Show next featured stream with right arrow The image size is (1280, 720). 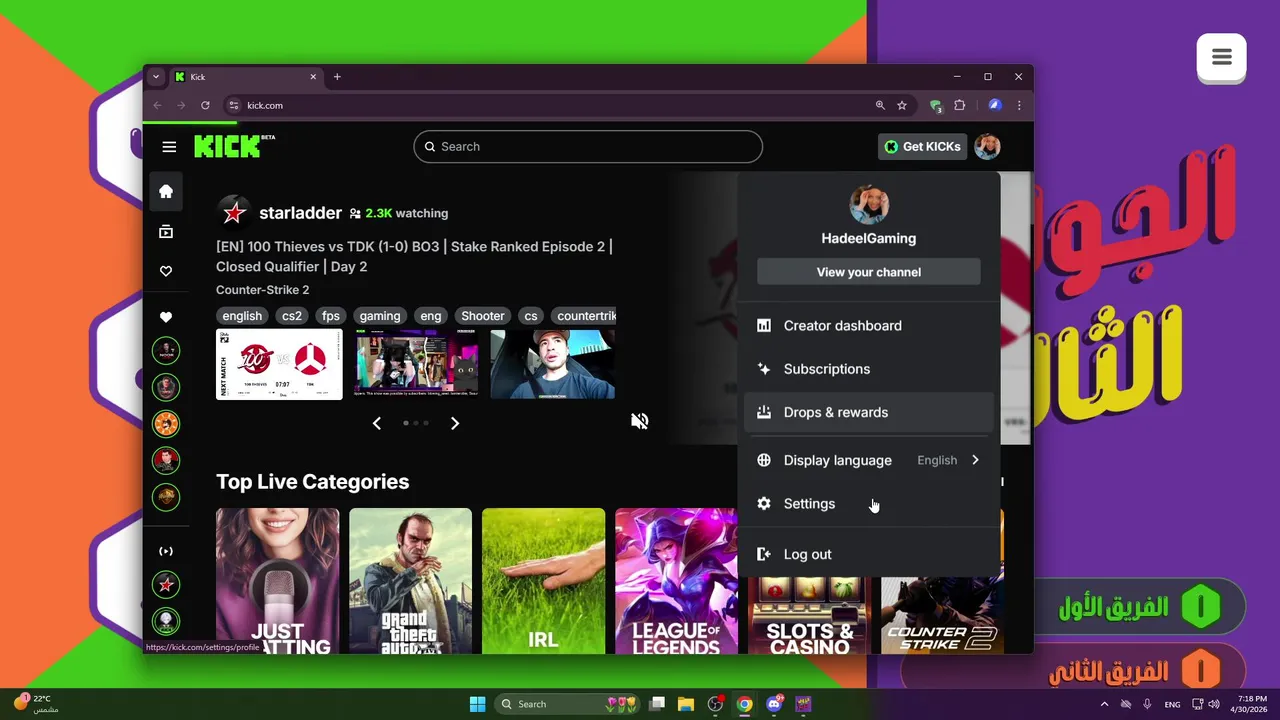(455, 423)
